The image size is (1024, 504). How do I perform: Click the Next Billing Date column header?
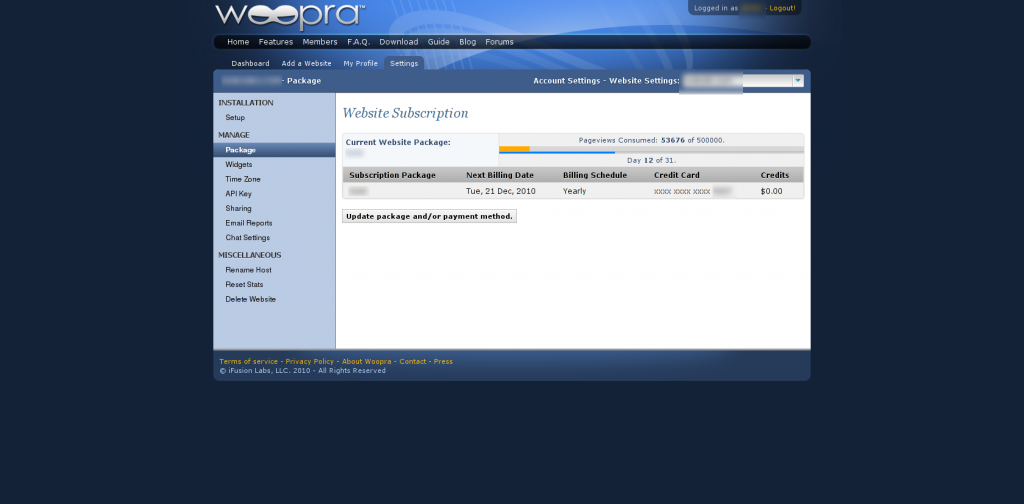coord(500,175)
